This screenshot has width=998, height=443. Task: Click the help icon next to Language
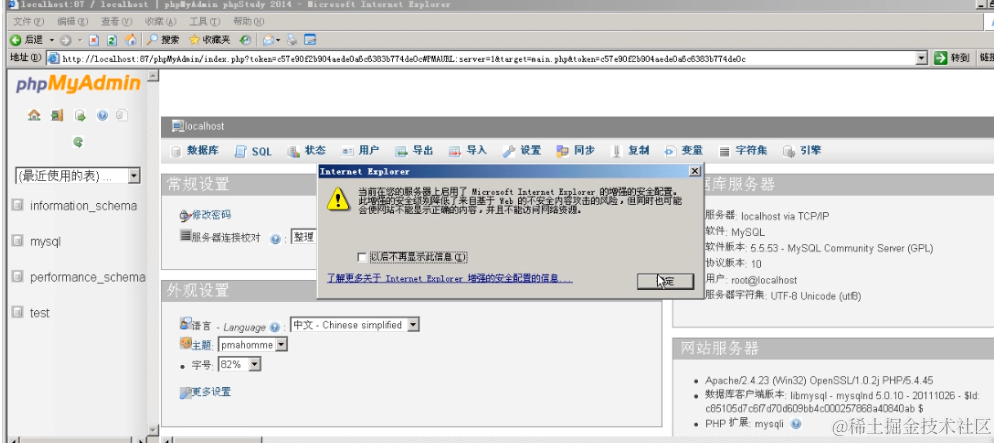tap(274, 327)
